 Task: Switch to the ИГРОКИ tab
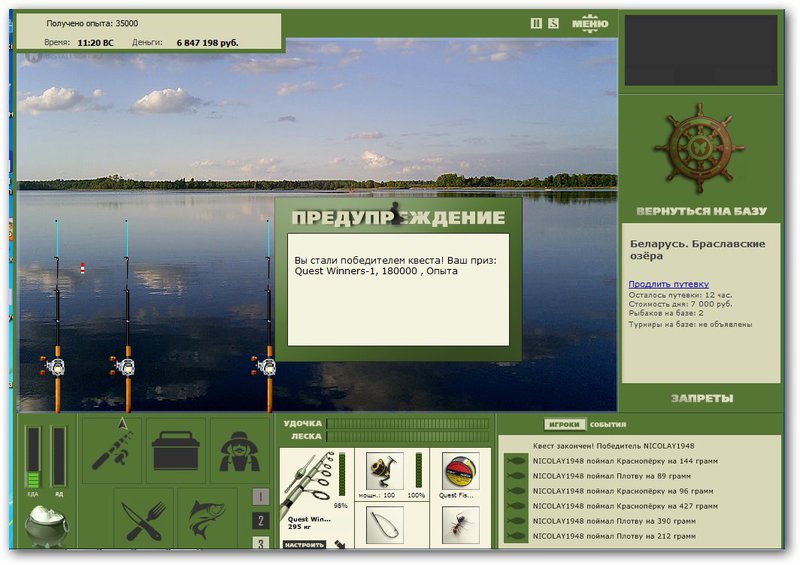coord(564,424)
